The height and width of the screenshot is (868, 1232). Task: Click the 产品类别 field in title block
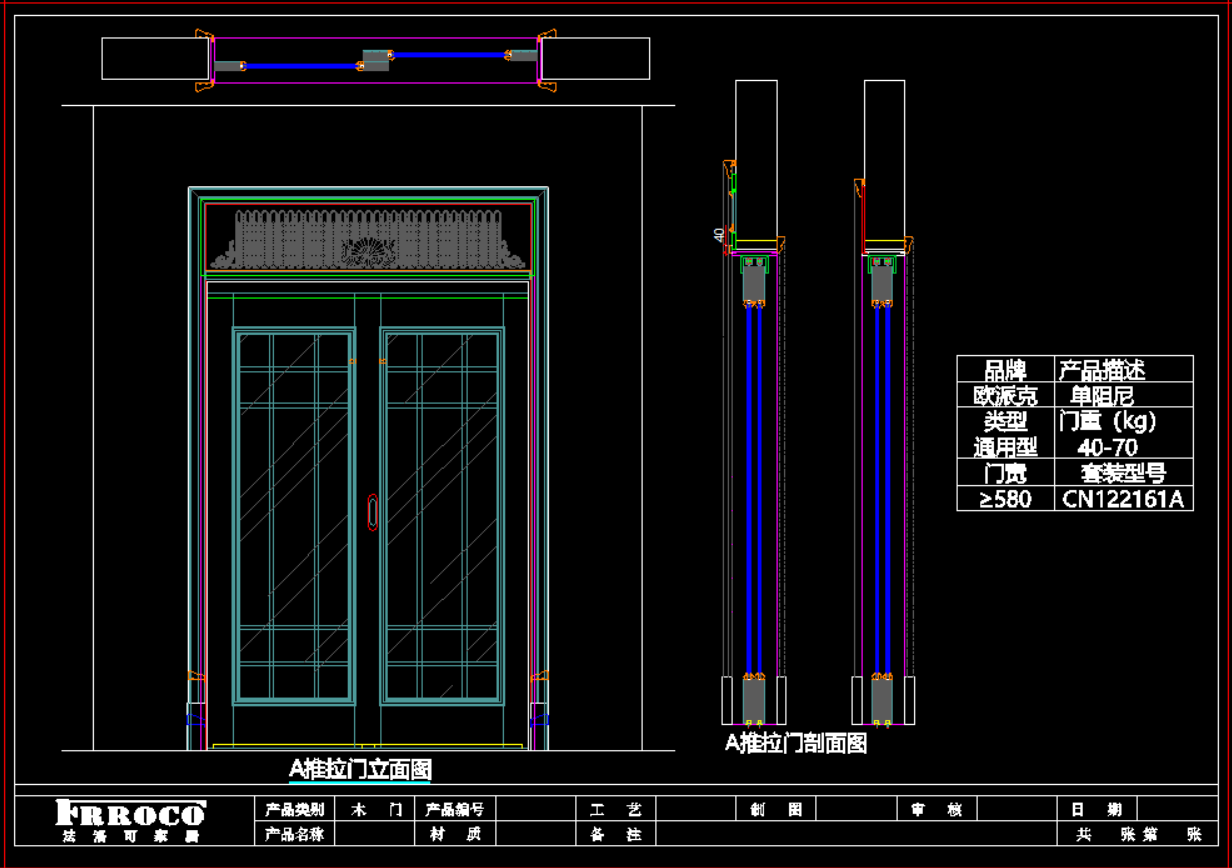294,809
